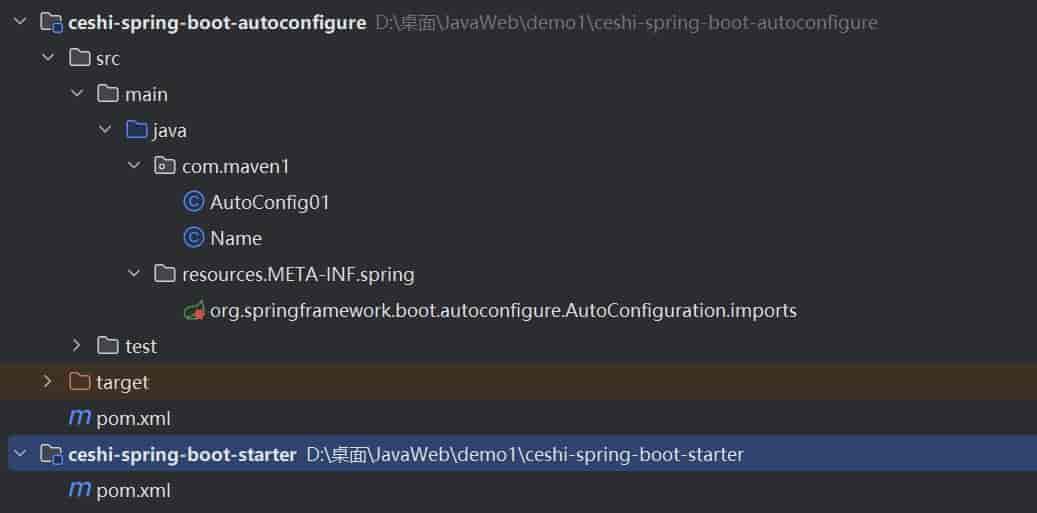
Task: Click the orange target folder icon
Action: [80, 382]
